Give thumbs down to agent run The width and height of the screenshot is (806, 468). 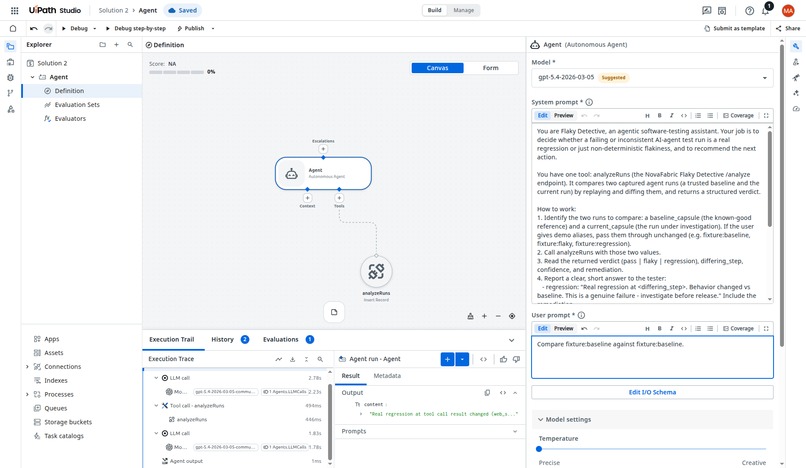coord(516,359)
